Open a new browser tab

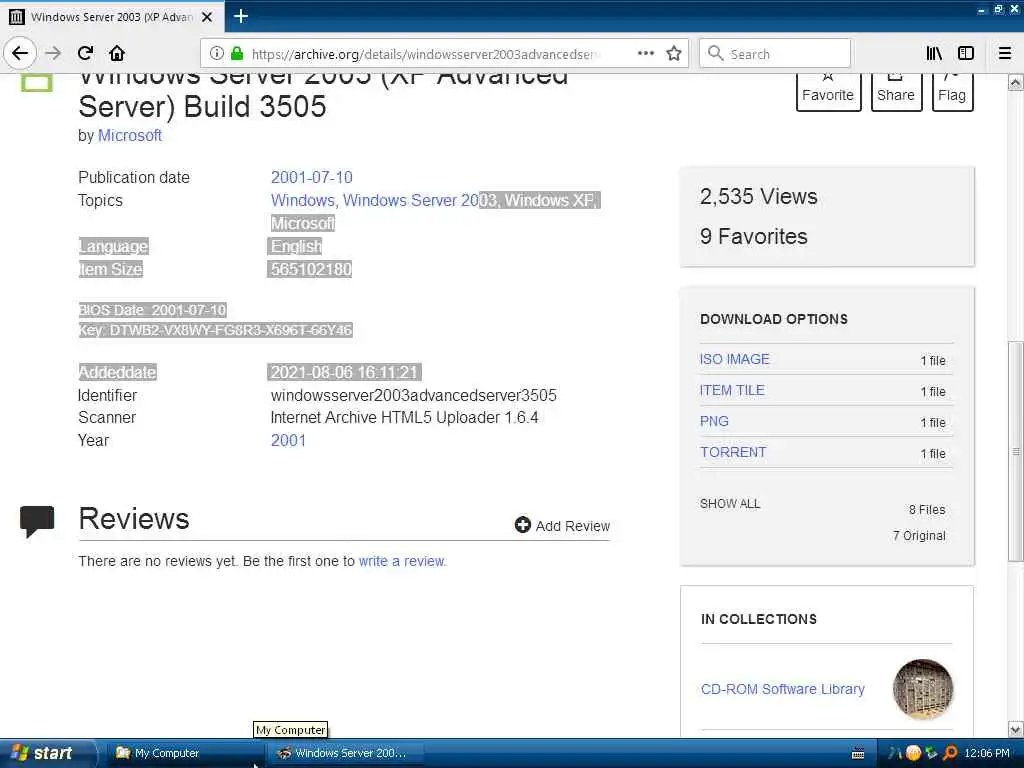241,16
